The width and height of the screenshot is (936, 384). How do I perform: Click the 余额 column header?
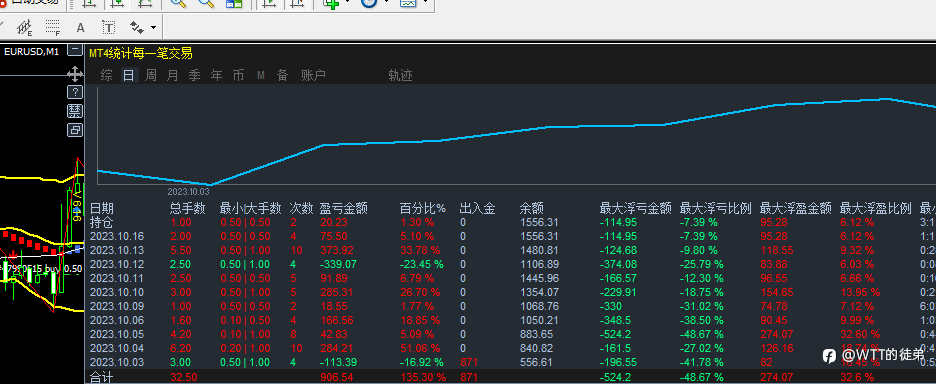coord(532,208)
